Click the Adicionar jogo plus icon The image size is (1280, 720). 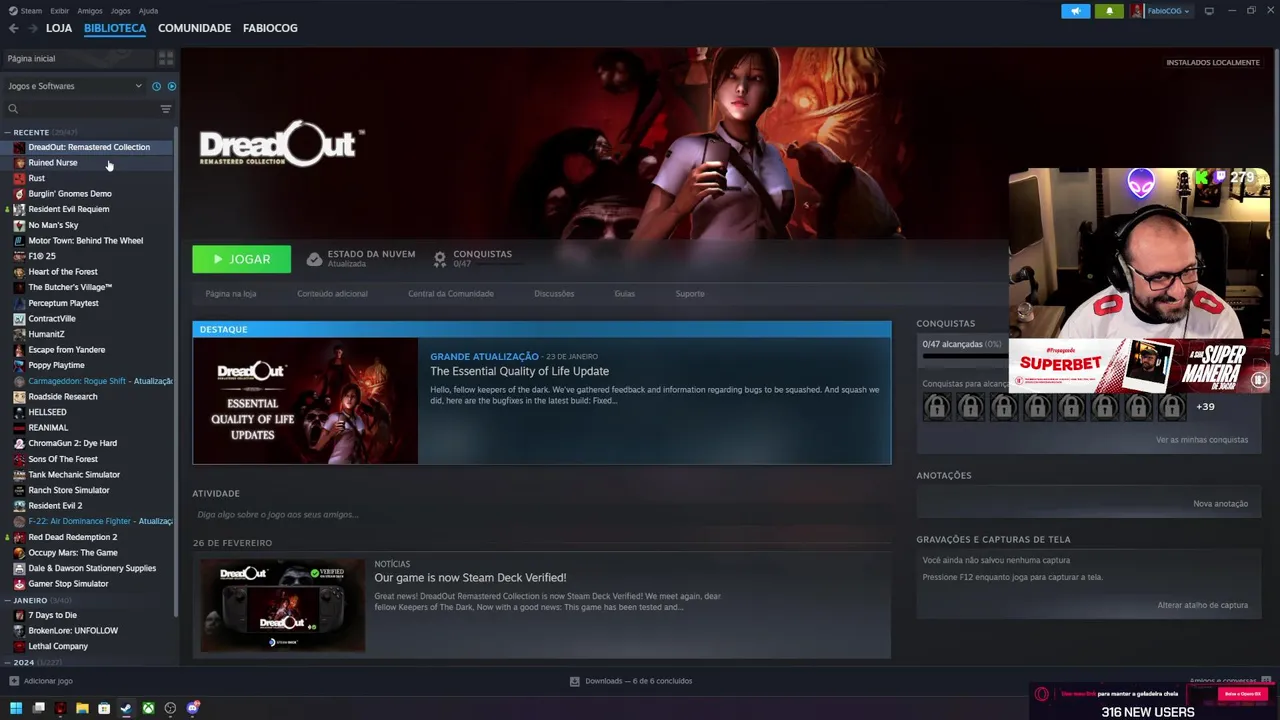click(14, 681)
